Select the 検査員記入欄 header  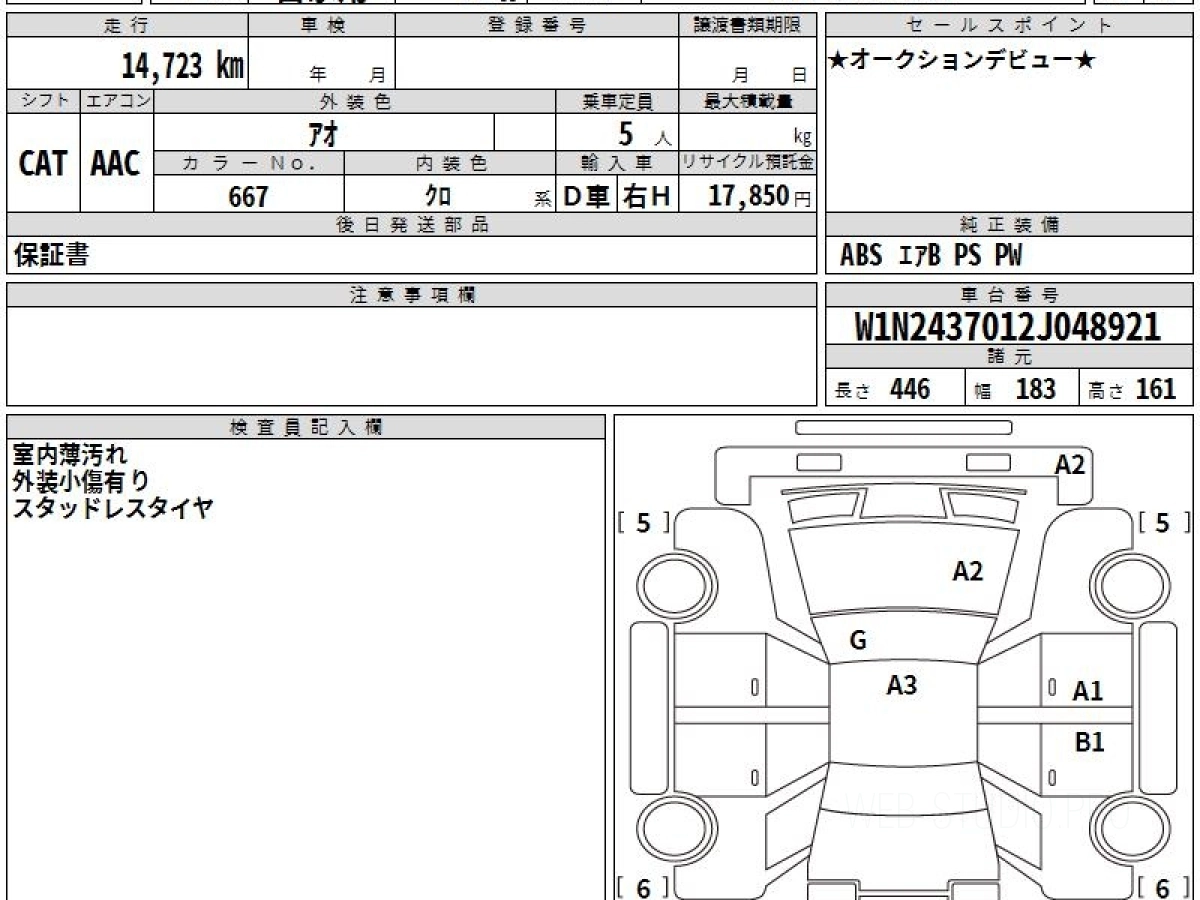pos(306,427)
